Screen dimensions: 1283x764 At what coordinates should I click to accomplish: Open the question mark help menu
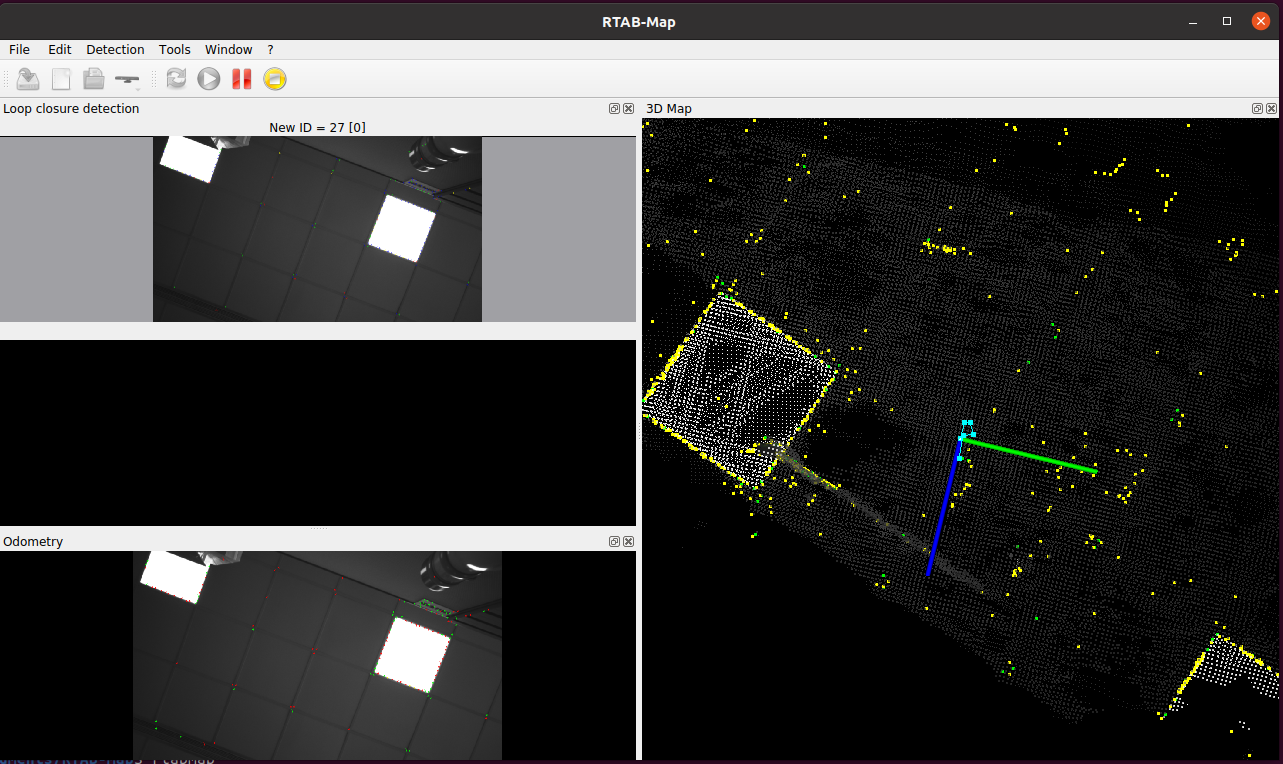270,49
